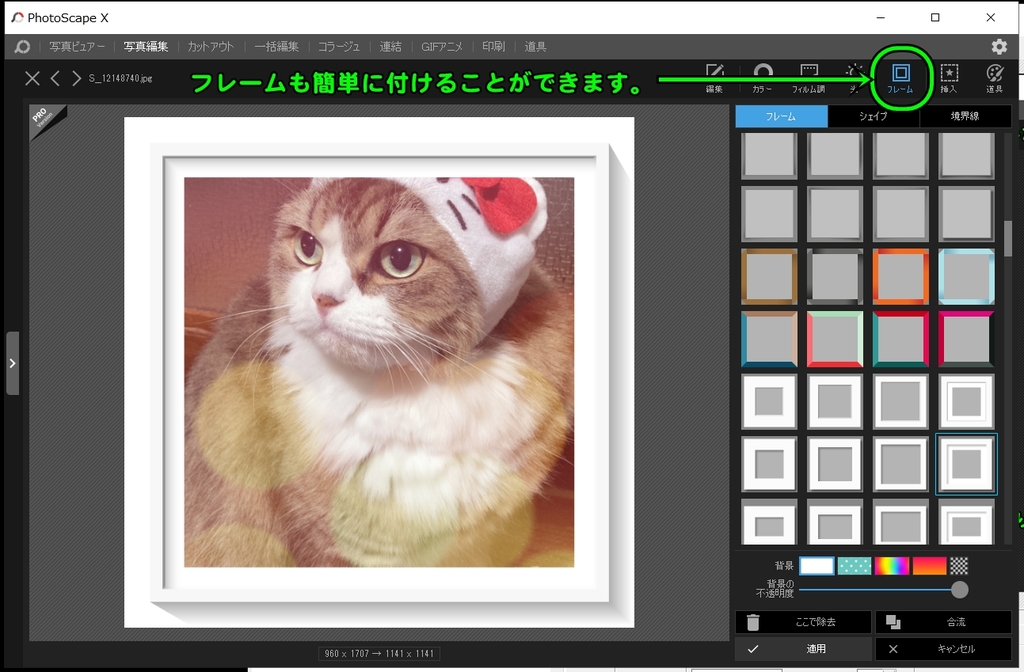Switch to the フレーム tab
Viewport: 1024px width, 672px height.
coord(781,116)
